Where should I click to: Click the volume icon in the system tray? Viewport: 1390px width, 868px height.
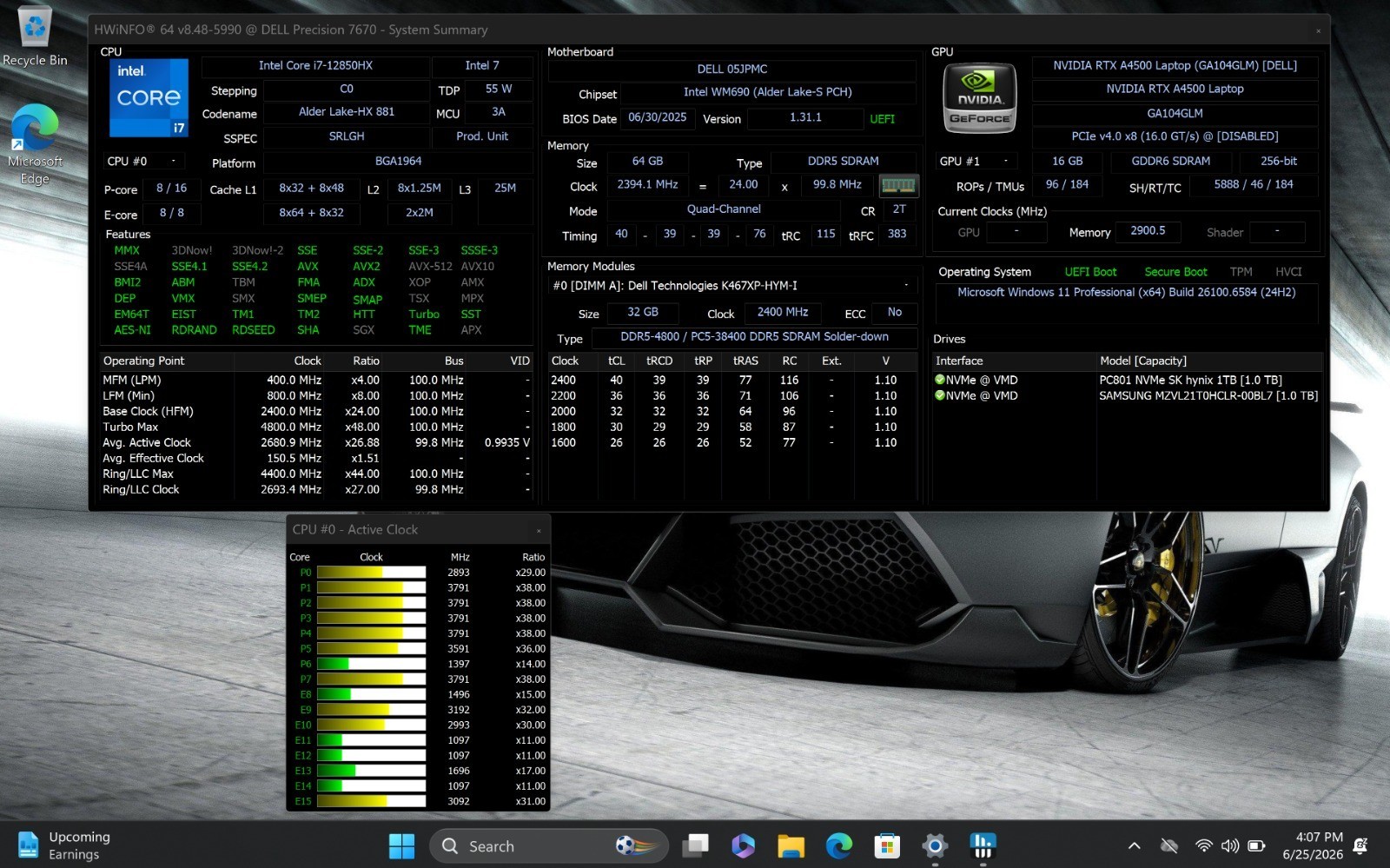[x=1230, y=845]
